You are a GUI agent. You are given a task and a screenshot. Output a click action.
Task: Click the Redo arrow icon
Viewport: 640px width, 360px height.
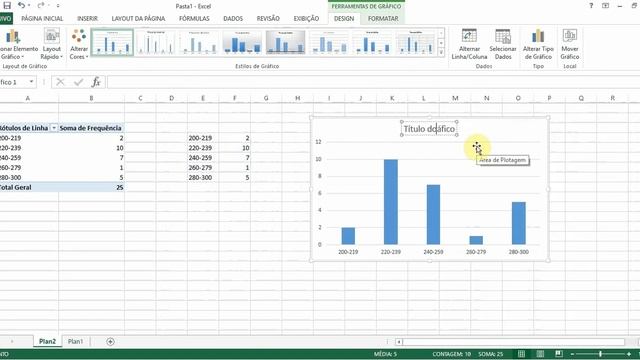pos(40,6)
